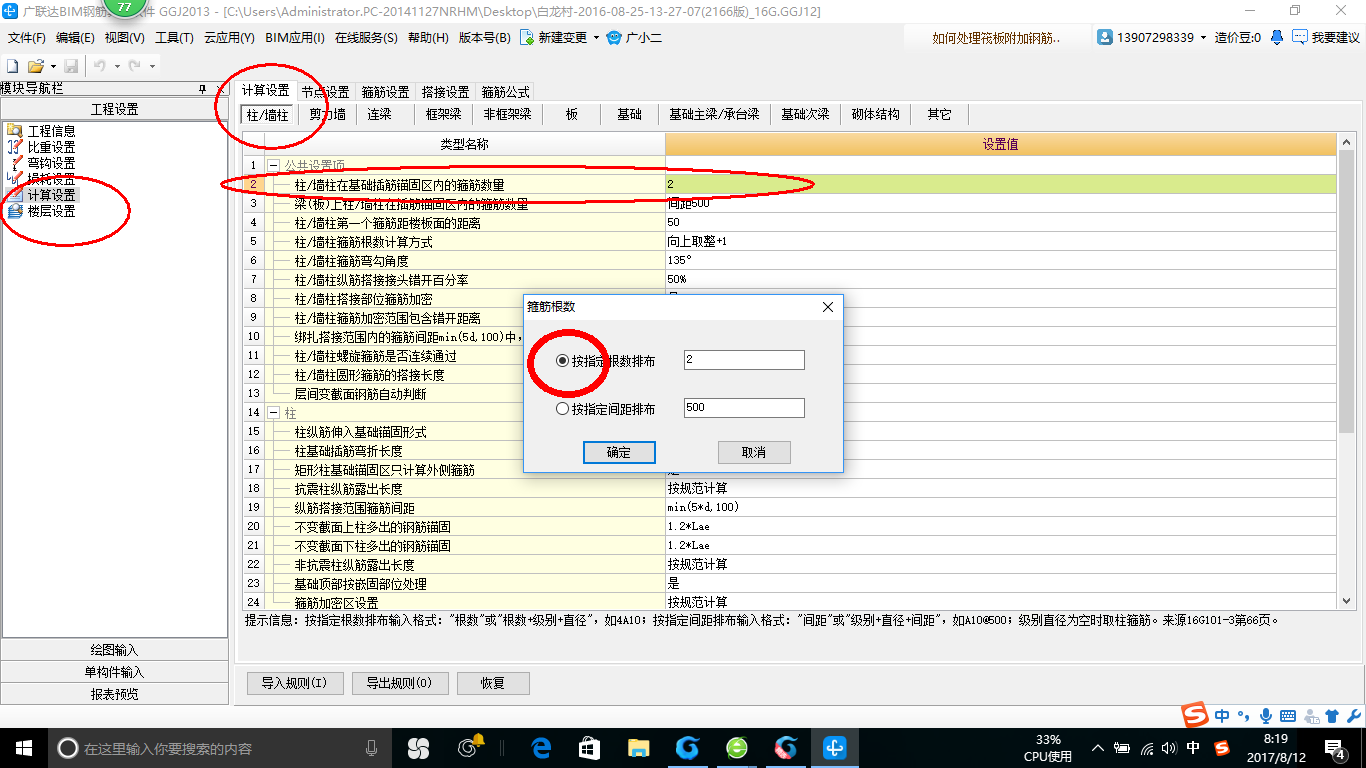
Task: Open the Windows Start button
Action: pyautogui.click(x=23, y=748)
